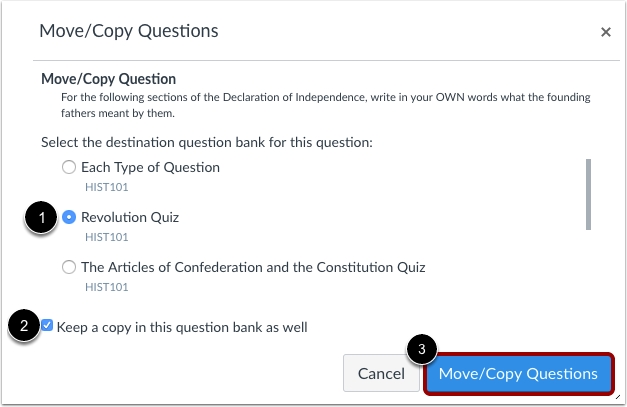Click the Articles of Confederation and Constitution label
This screenshot has width=627, height=407.
pyautogui.click(x=253, y=267)
